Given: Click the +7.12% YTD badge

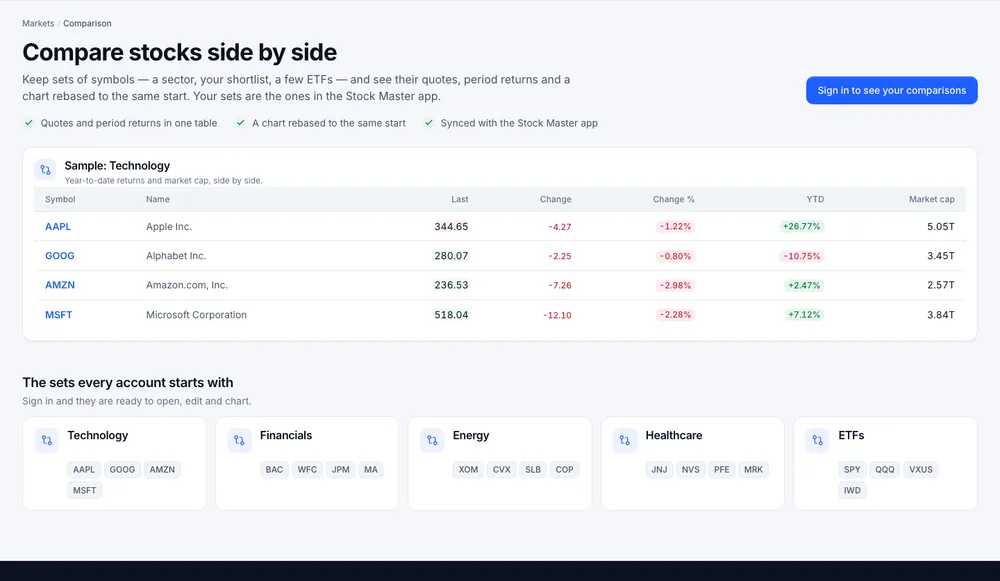Looking at the screenshot, I should (x=804, y=314).
